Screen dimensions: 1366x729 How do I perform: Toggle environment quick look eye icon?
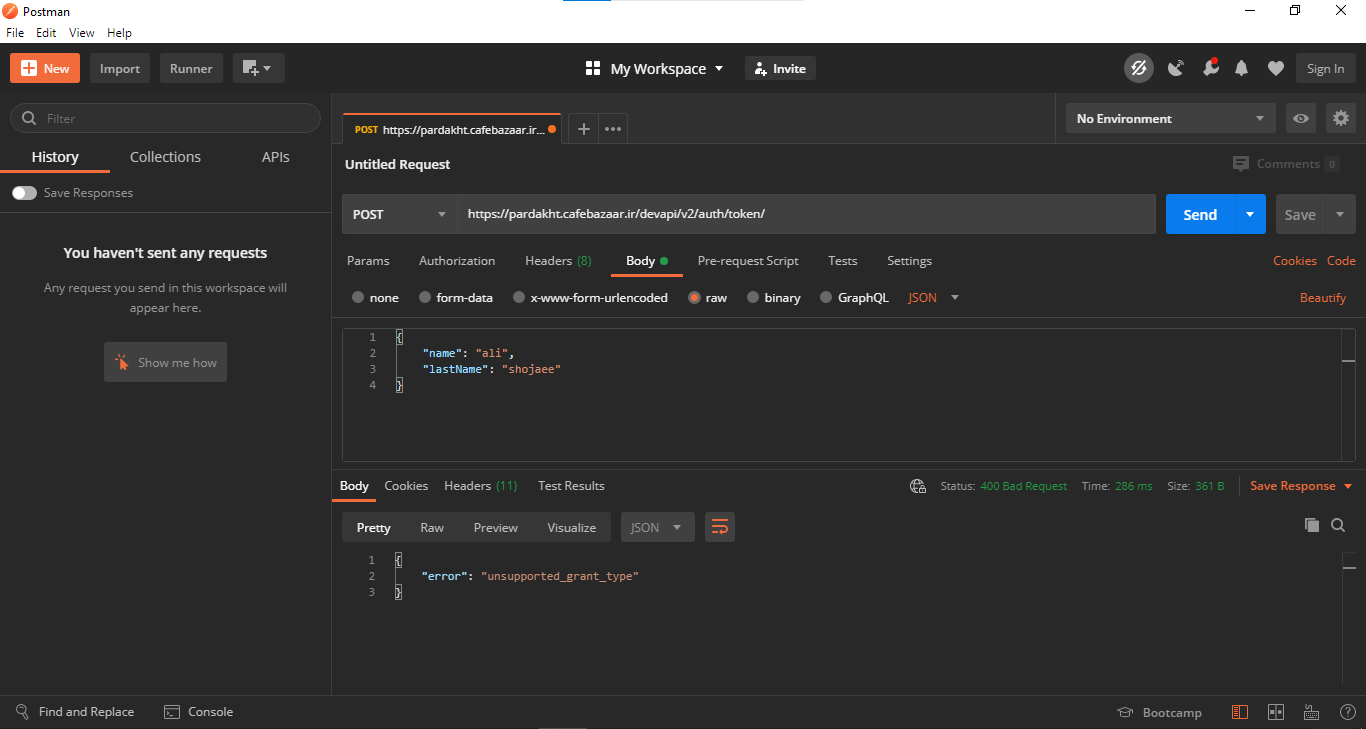[x=1300, y=118]
